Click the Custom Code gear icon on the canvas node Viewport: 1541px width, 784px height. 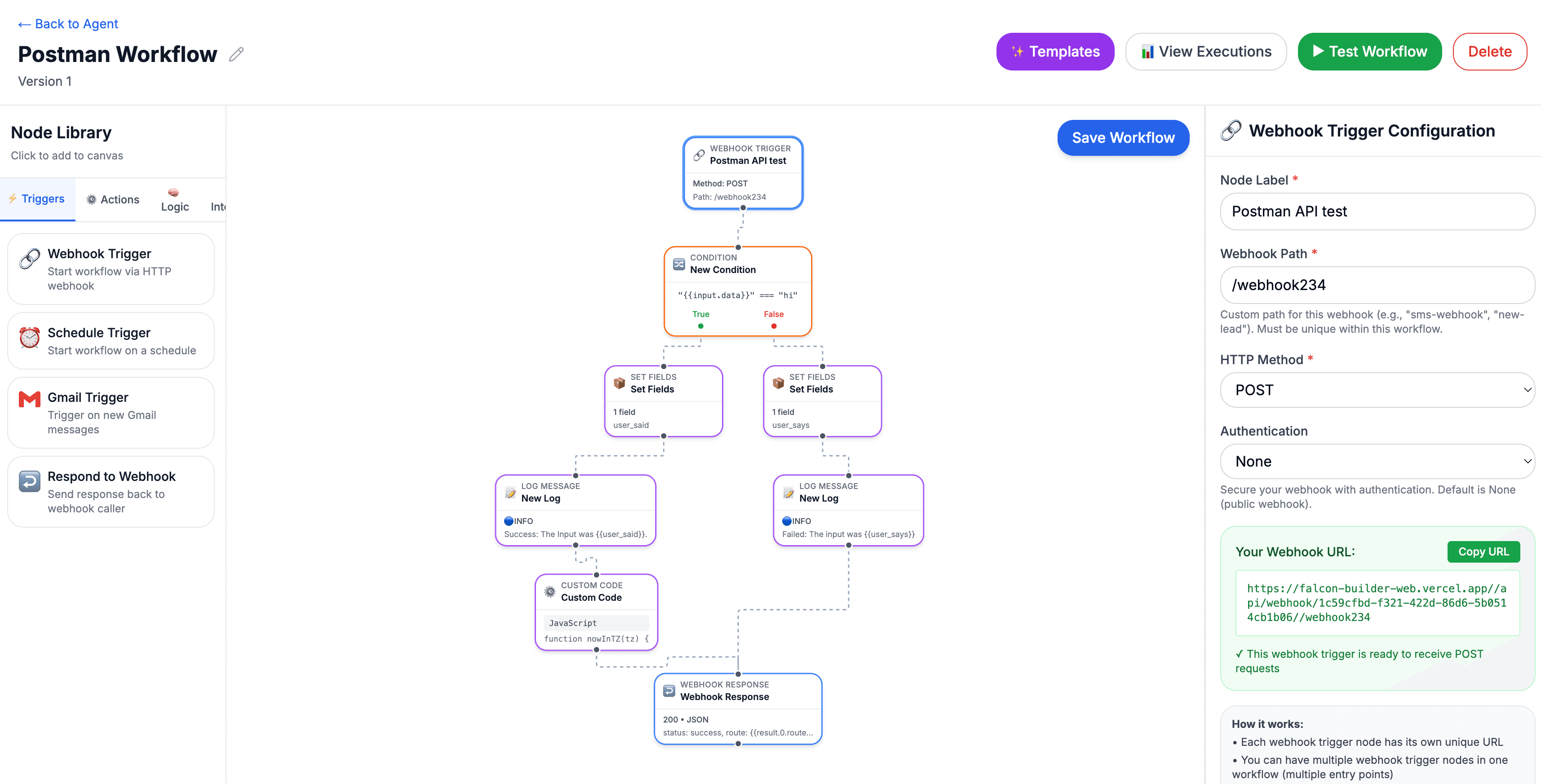tap(550, 591)
